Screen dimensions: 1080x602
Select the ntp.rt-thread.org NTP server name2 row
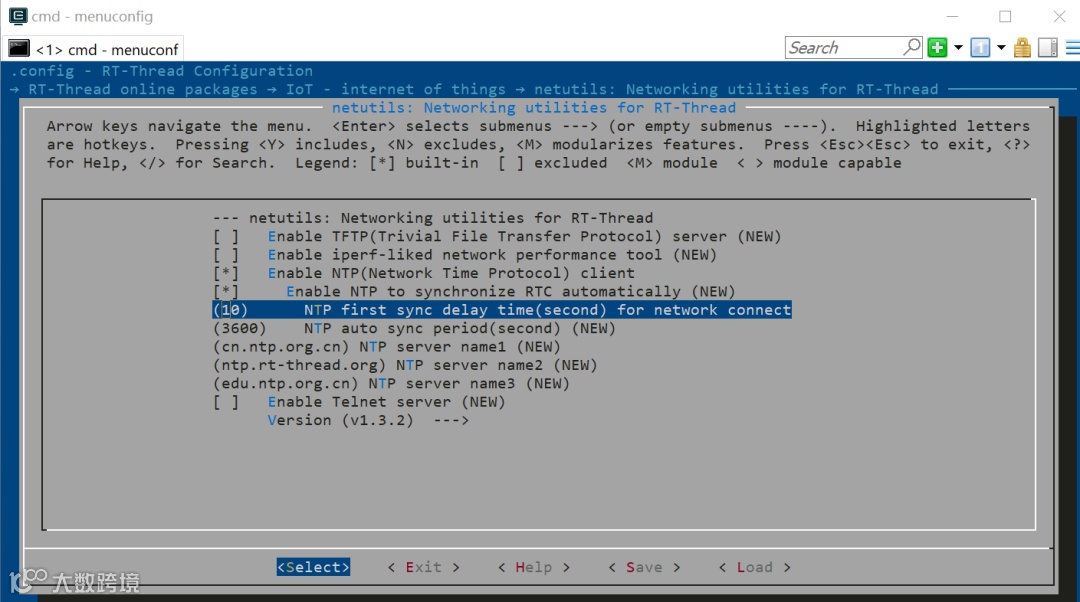coord(405,365)
